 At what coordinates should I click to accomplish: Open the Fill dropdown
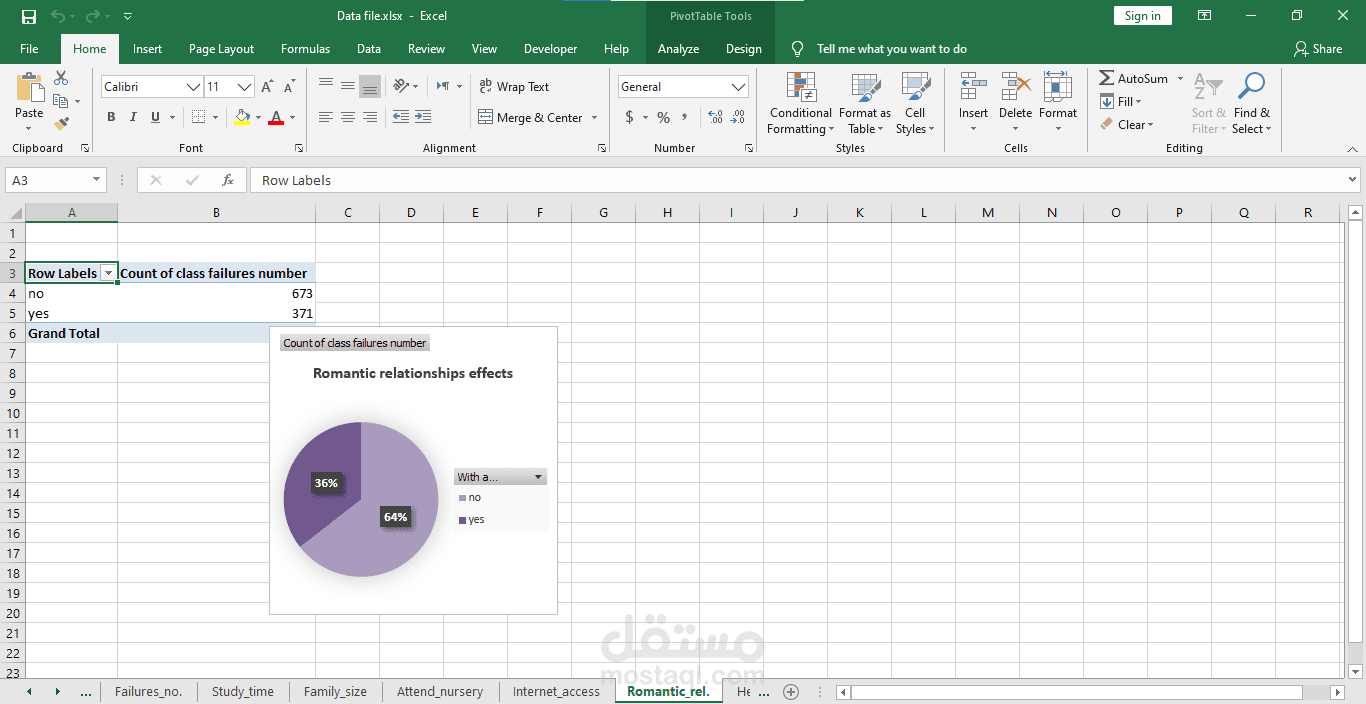(1121, 101)
